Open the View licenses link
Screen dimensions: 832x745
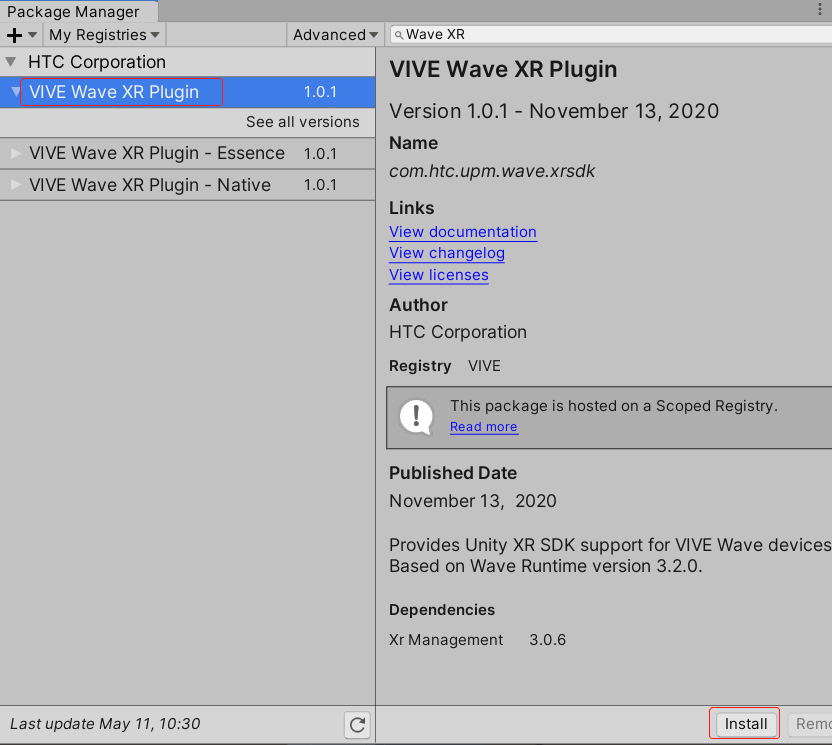click(438, 275)
